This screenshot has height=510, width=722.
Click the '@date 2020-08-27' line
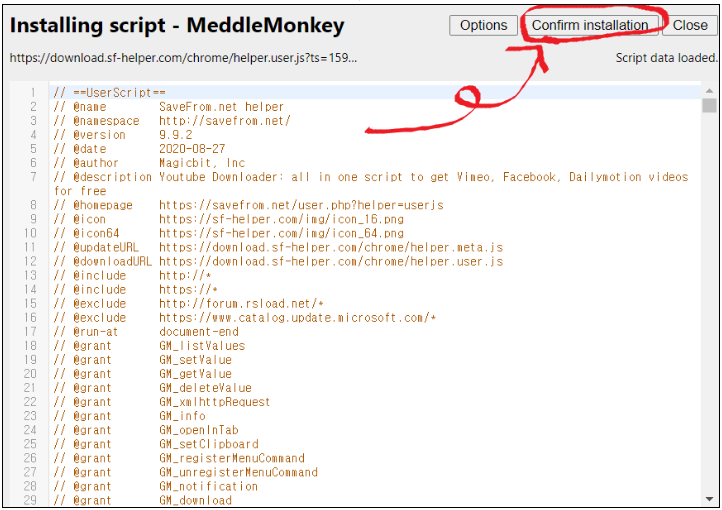[x=139, y=149]
